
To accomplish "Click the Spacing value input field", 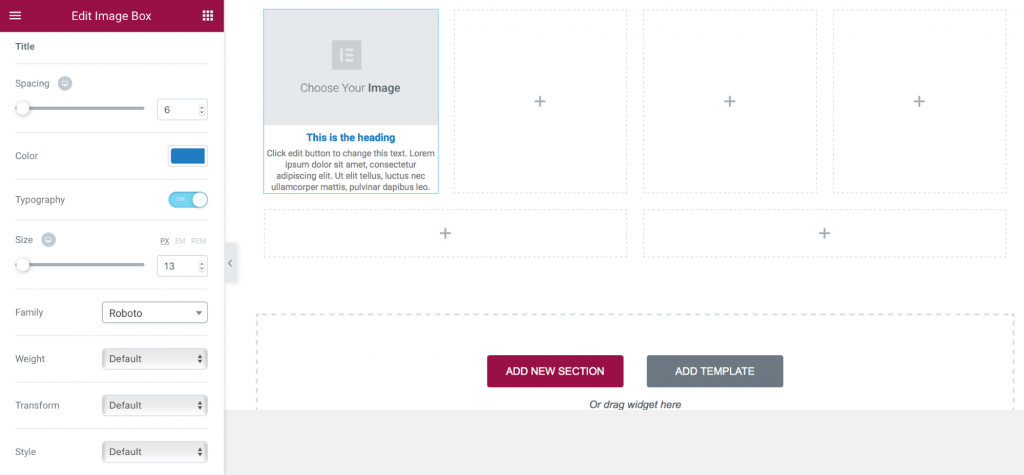I will (176, 109).
